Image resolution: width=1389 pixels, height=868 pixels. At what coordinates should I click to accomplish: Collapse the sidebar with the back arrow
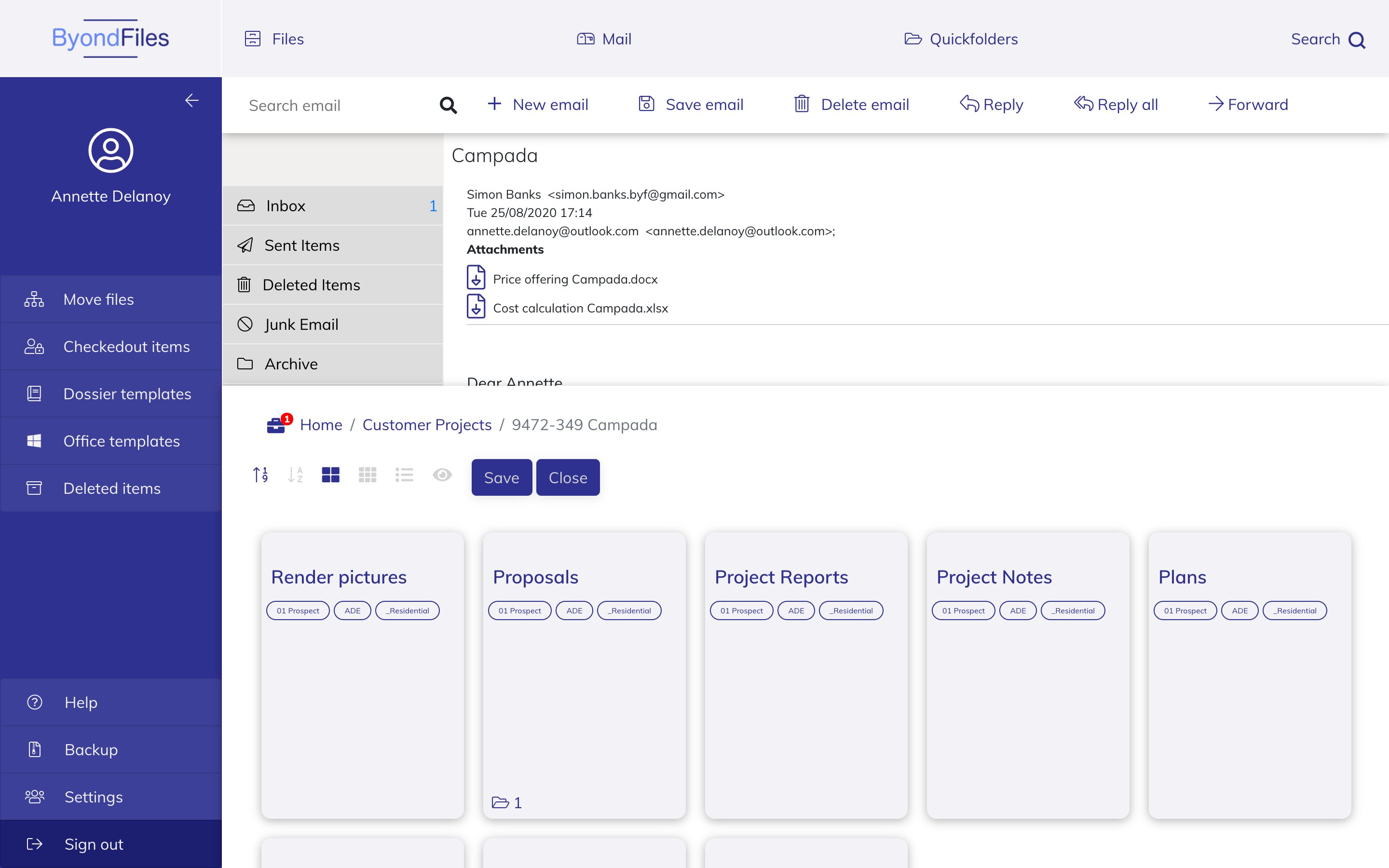pyautogui.click(x=191, y=100)
